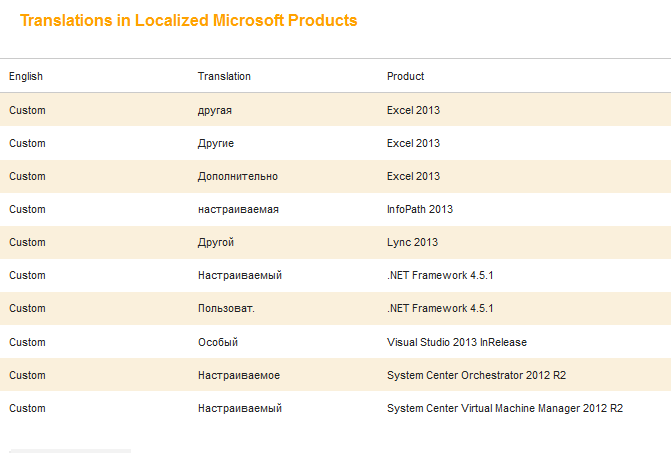This screenshot has height=453, width=671.
Task: Click the English column header
Action: click(26, 76)
